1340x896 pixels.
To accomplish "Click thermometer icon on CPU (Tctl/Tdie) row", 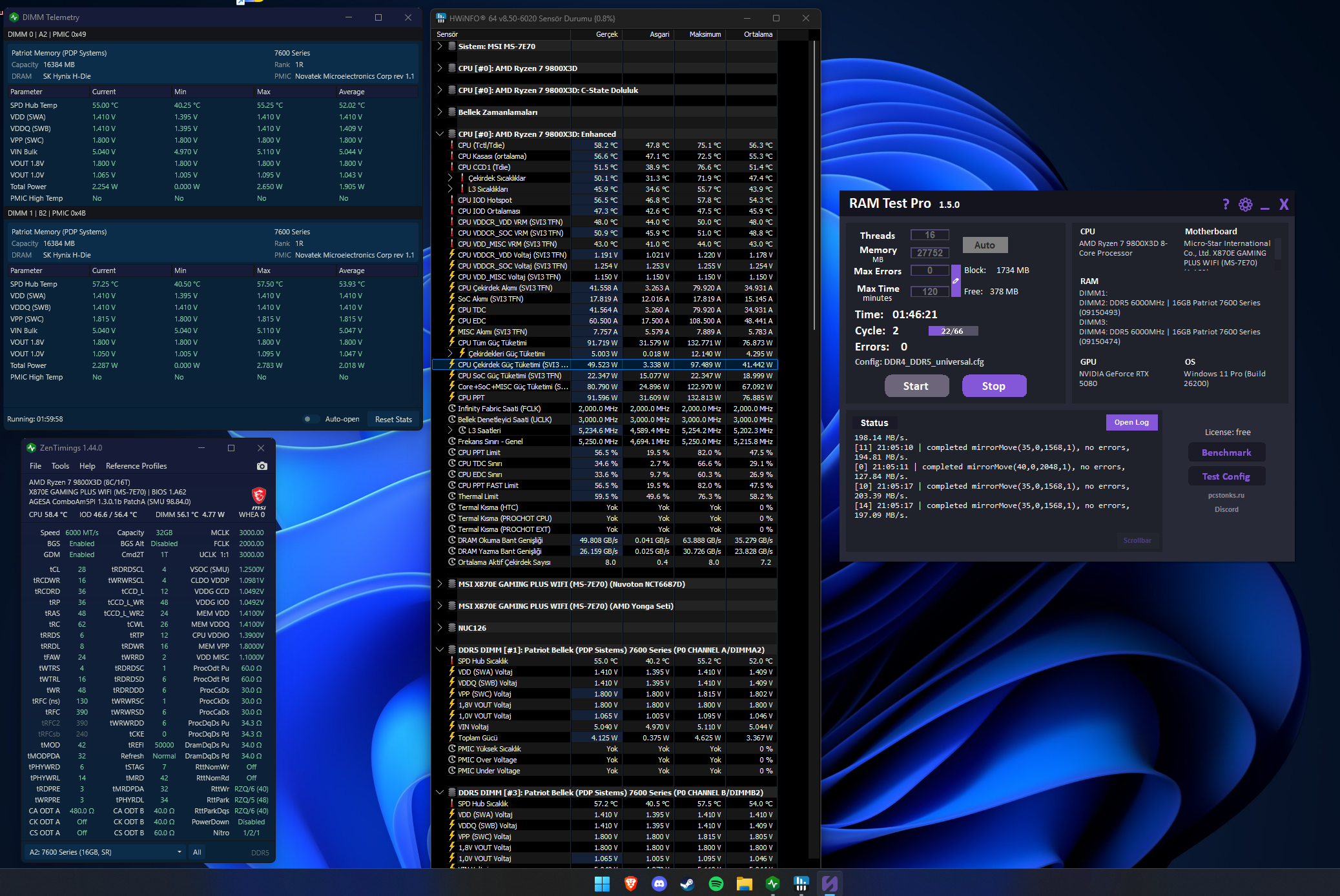I will click(x=452, y=145).
